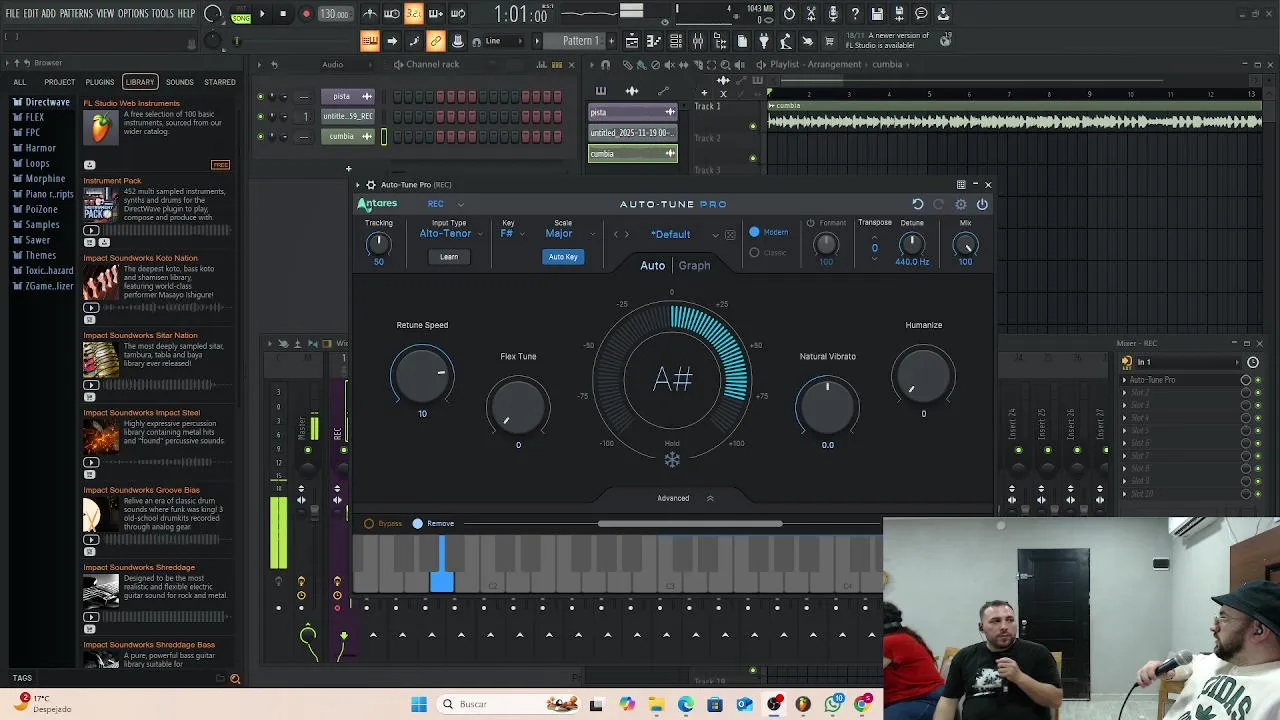Toggle SONG/PAT mode switch
This screenshot has height=720, width=1280.
pyautogui.click(x=241, y=14)
